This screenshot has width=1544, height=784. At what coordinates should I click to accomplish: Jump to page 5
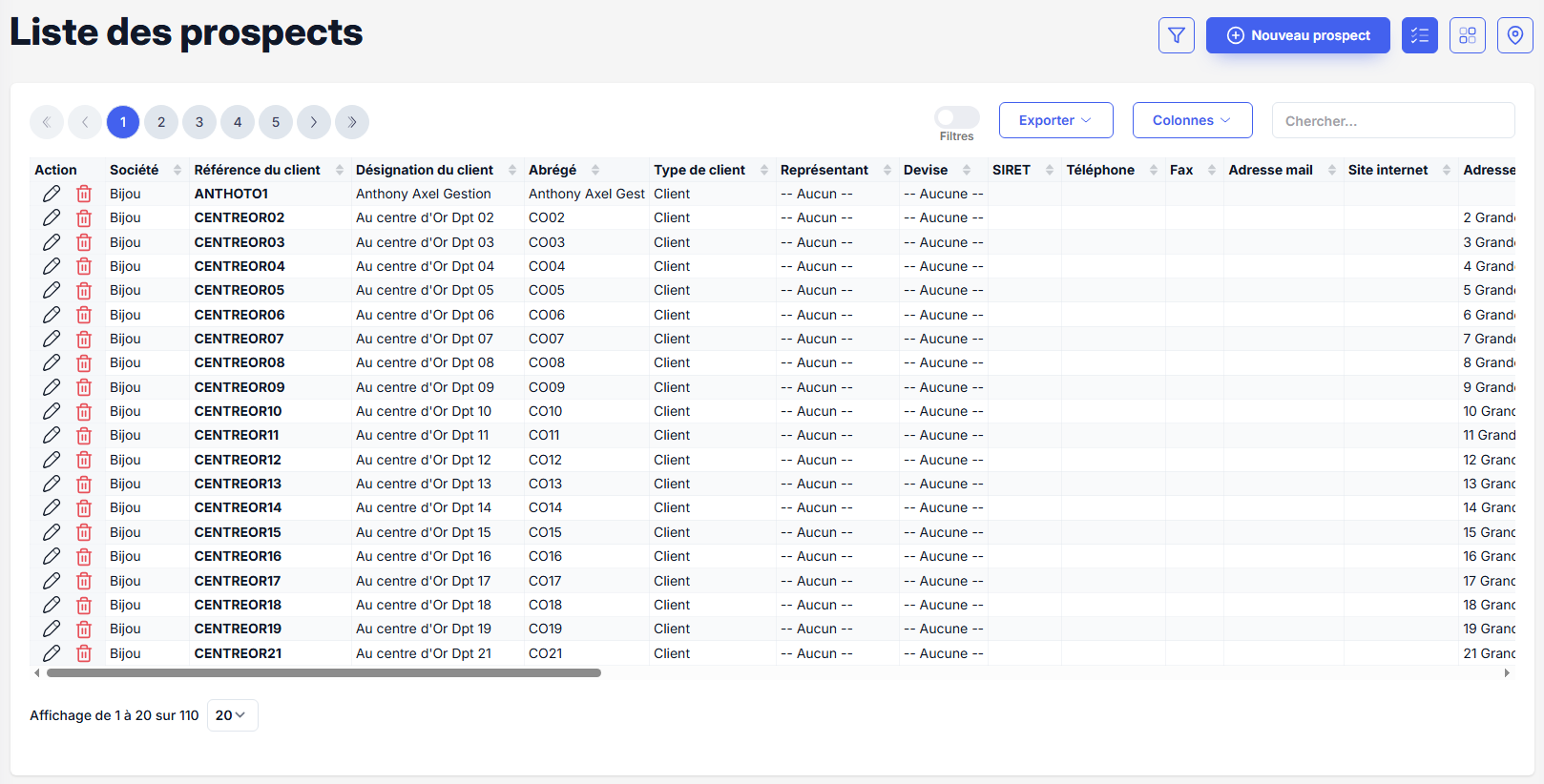276,122
